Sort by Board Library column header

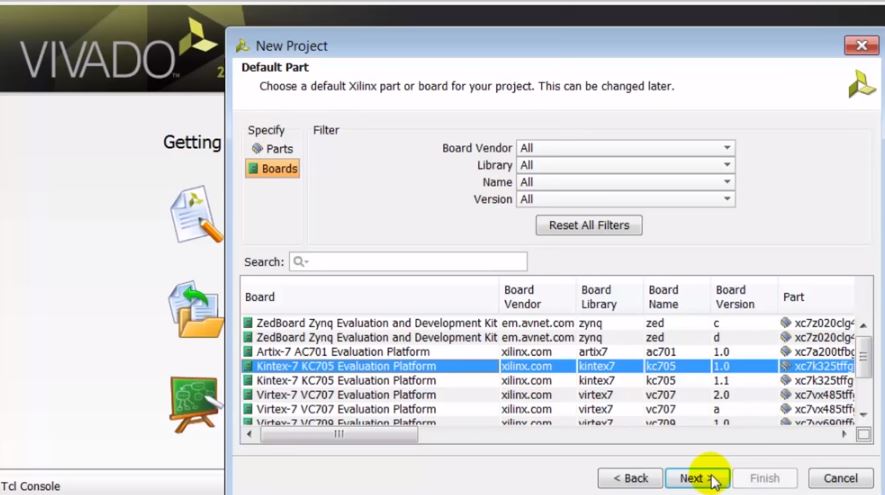click(x=610, y=297)
